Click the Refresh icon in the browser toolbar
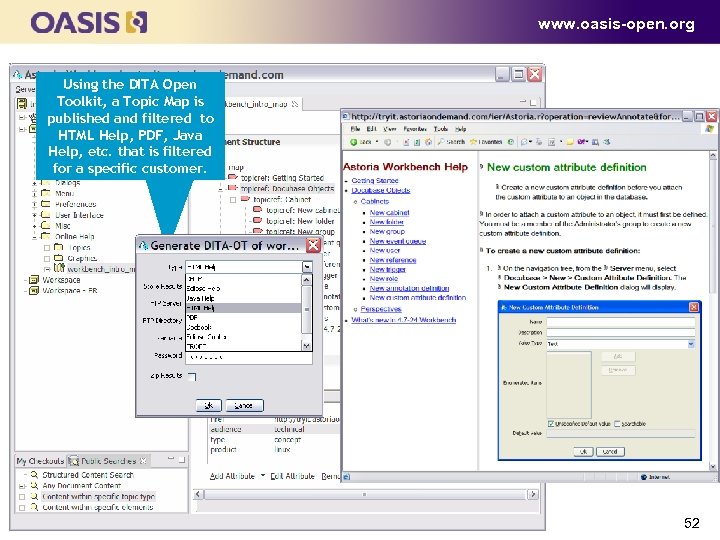 coord(417,142)
